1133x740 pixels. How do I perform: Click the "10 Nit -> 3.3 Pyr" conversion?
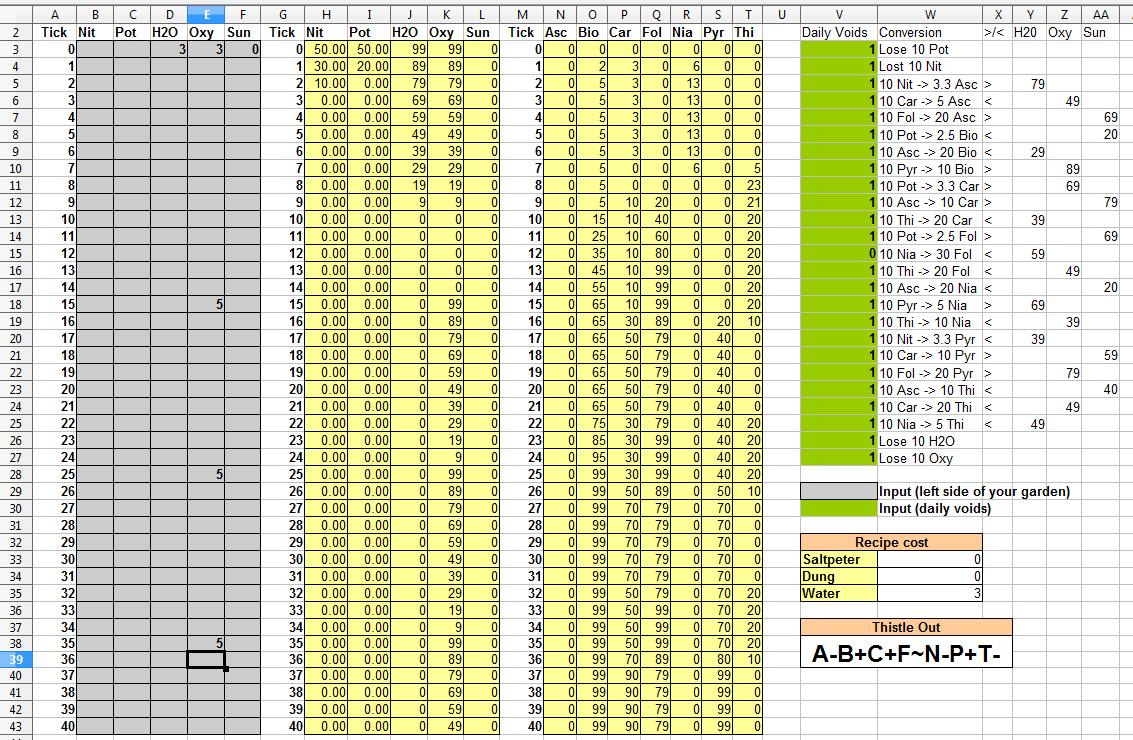[930, 339]
